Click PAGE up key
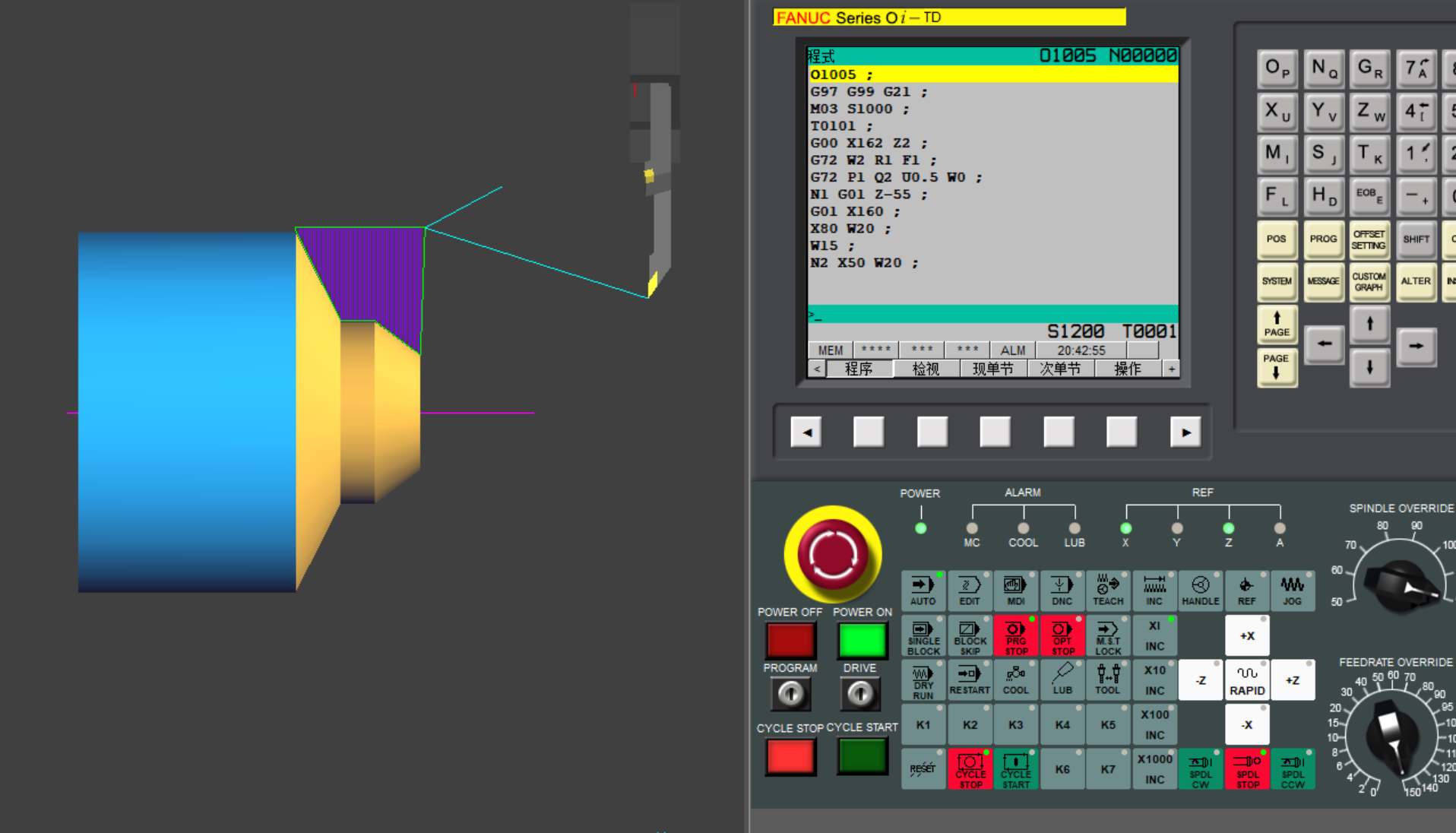 coord(1277,325)
